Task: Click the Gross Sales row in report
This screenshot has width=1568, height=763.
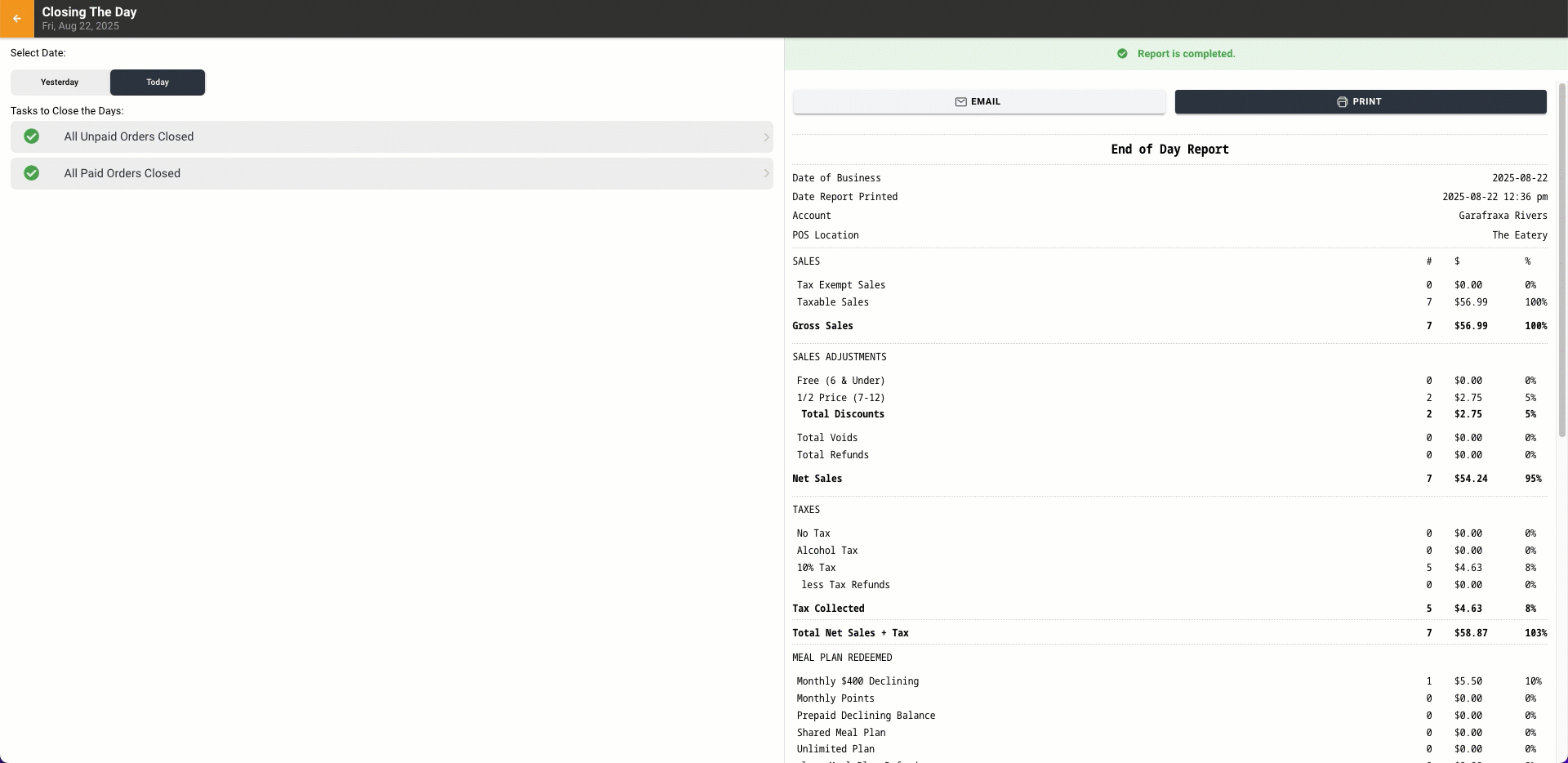Action: pos(1169,326)
